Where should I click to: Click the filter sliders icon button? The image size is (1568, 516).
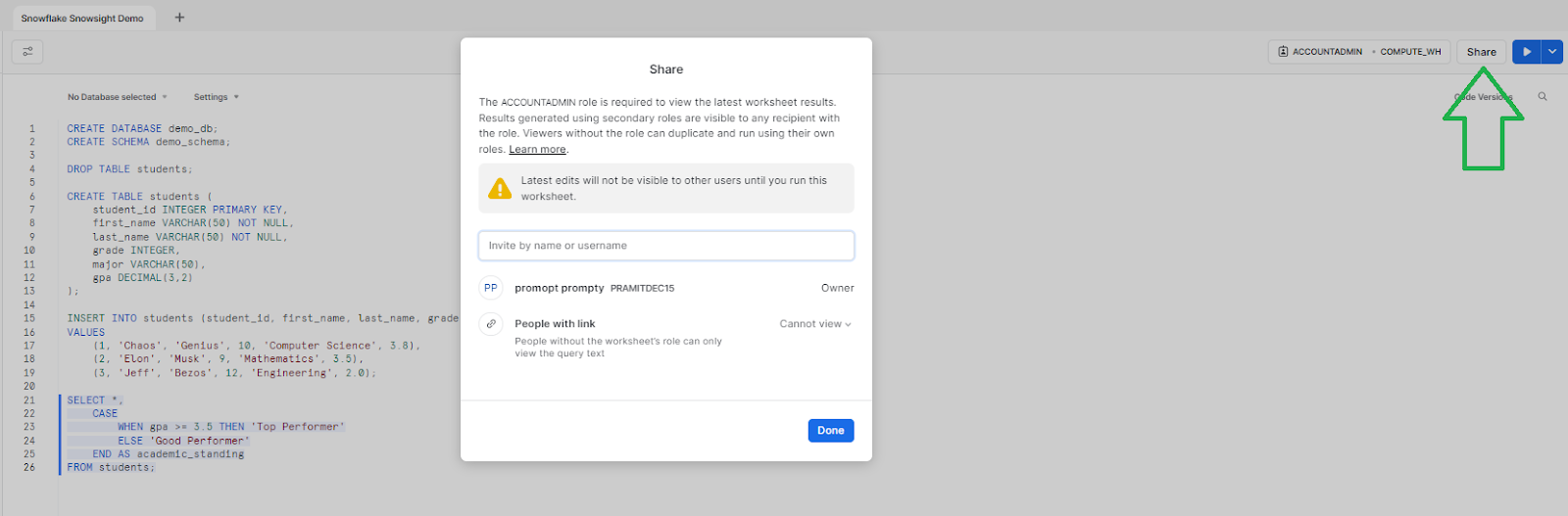pos(27,51)
